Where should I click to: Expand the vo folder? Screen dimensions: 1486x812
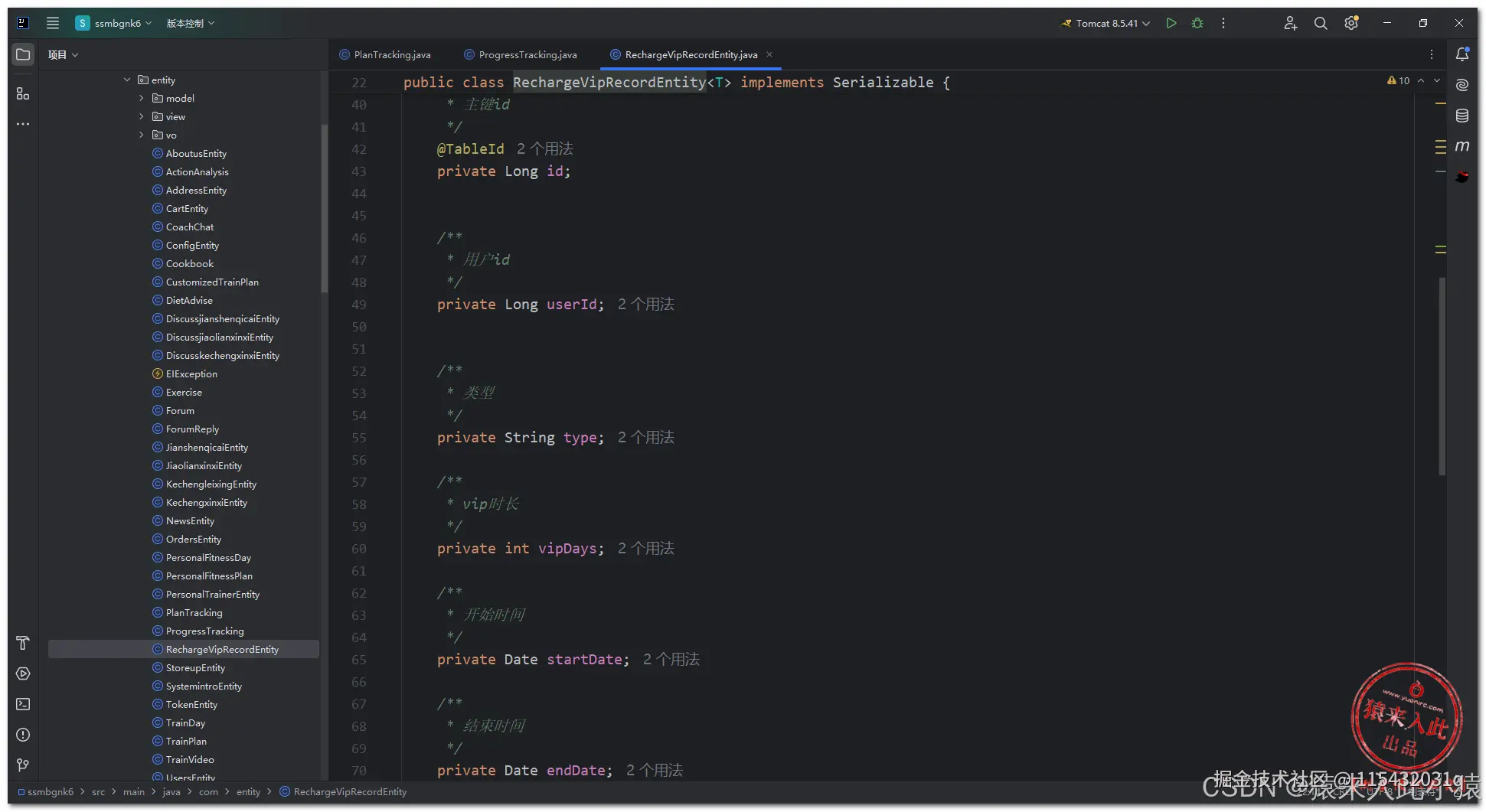click(x=142, y=135)
